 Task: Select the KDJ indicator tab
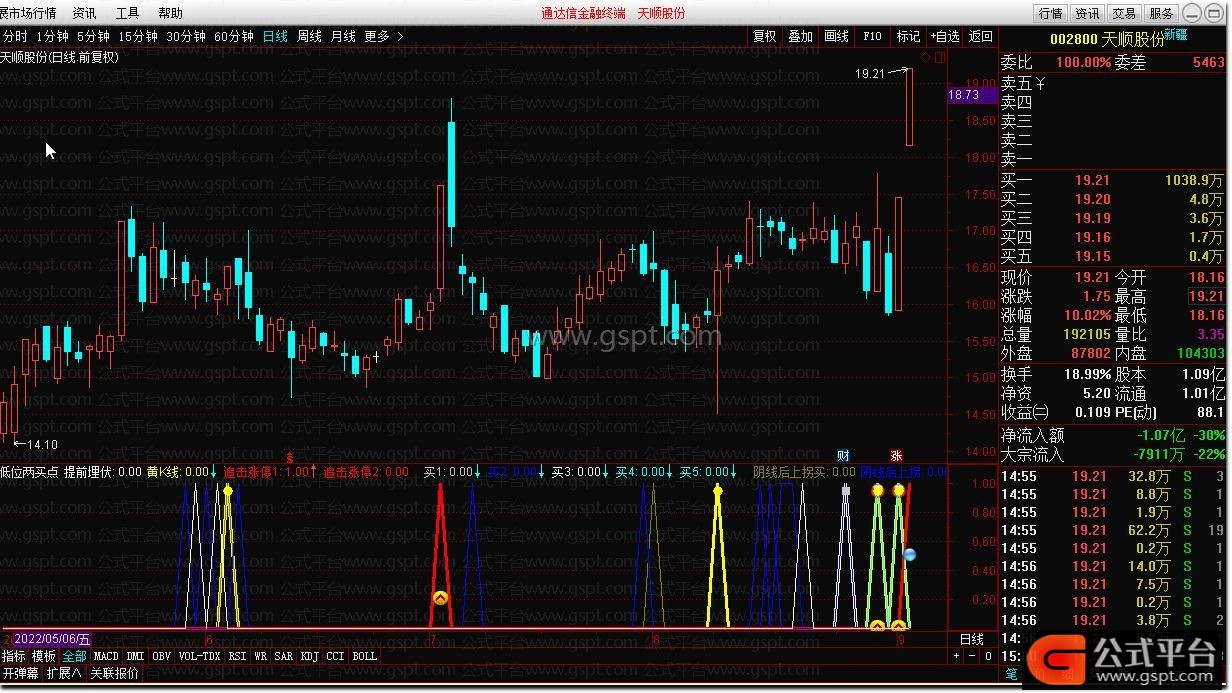310,656
